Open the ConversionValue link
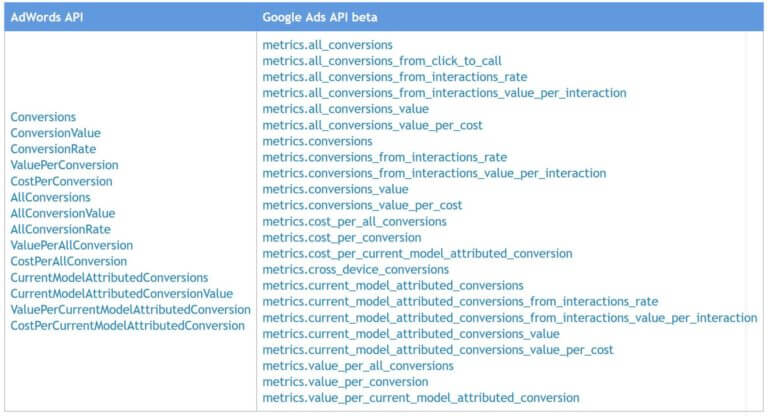This screenshot has height=416, width=768. 55,133
